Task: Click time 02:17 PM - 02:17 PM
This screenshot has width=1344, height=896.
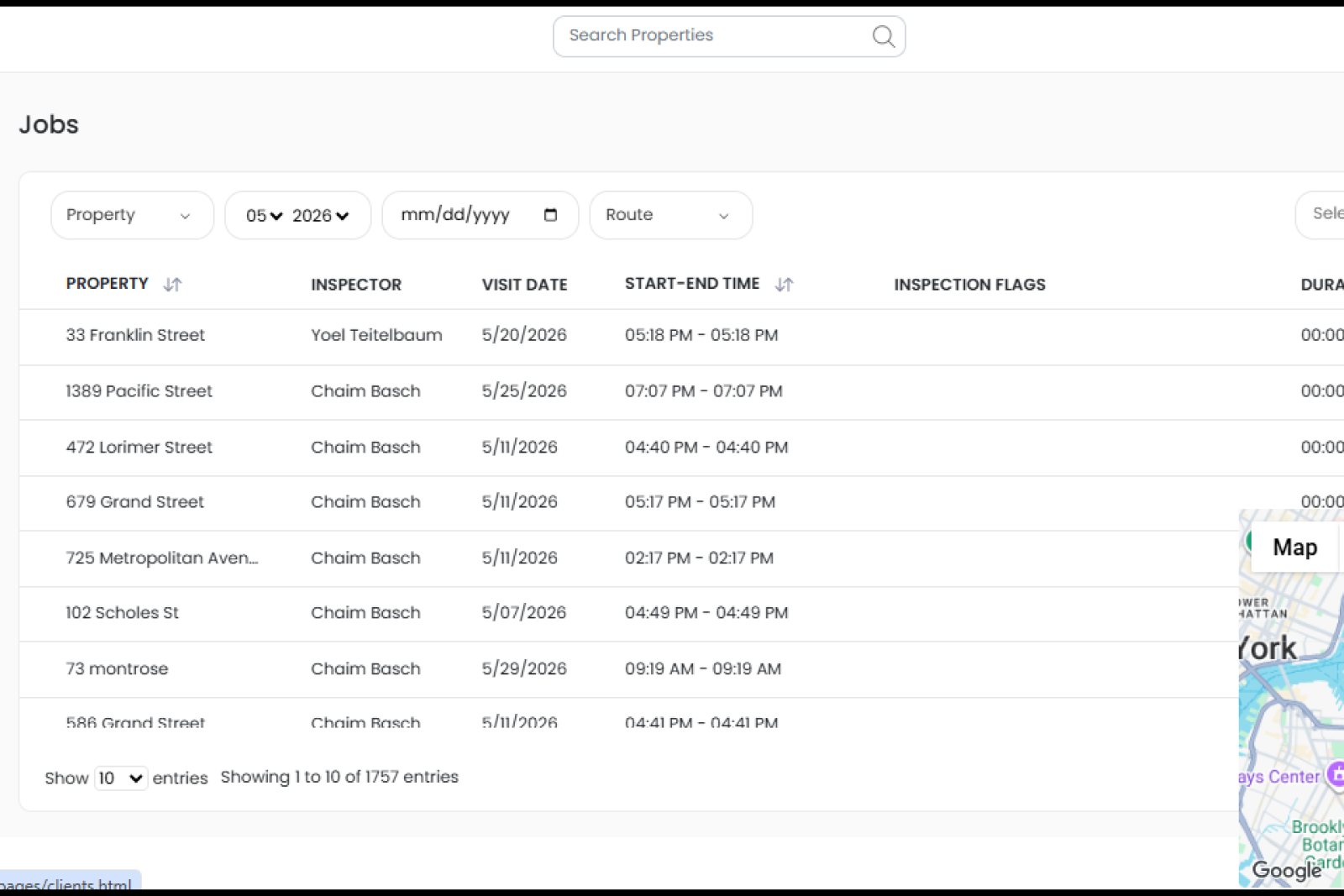Action: click(x=699, y=558)
